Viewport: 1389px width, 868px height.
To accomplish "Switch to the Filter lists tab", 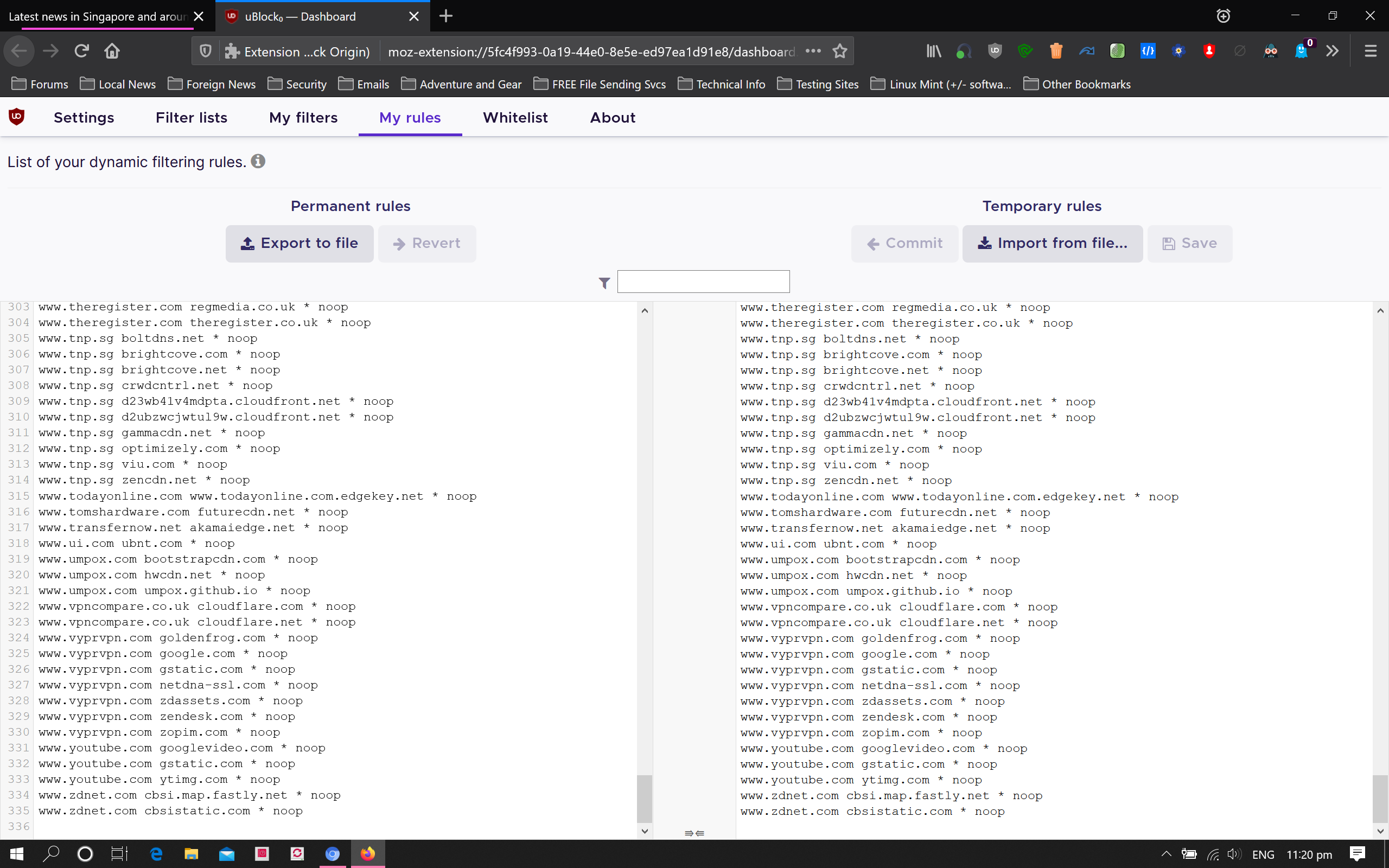I will [x=191, y=118].
